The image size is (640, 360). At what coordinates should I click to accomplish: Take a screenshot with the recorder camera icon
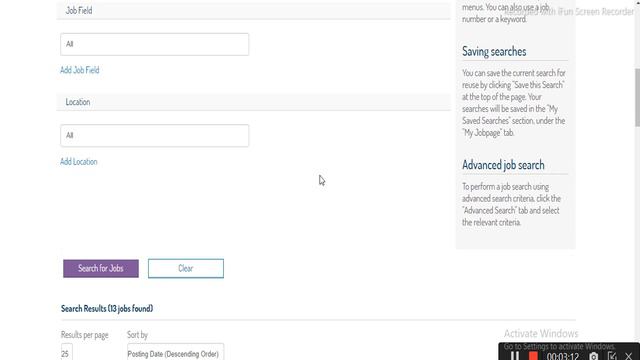[593, 356]
